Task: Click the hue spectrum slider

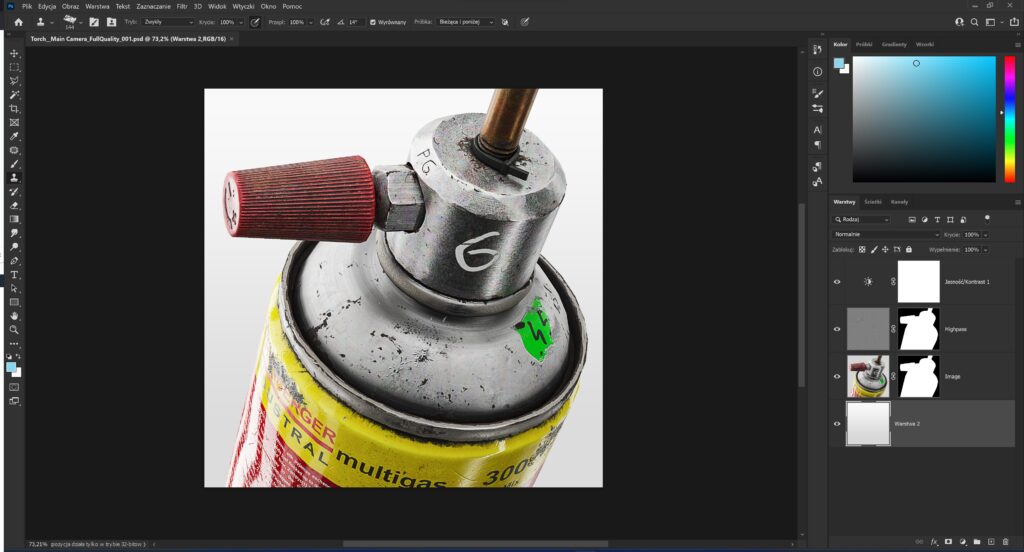Action: click(x=1010, y=119)
